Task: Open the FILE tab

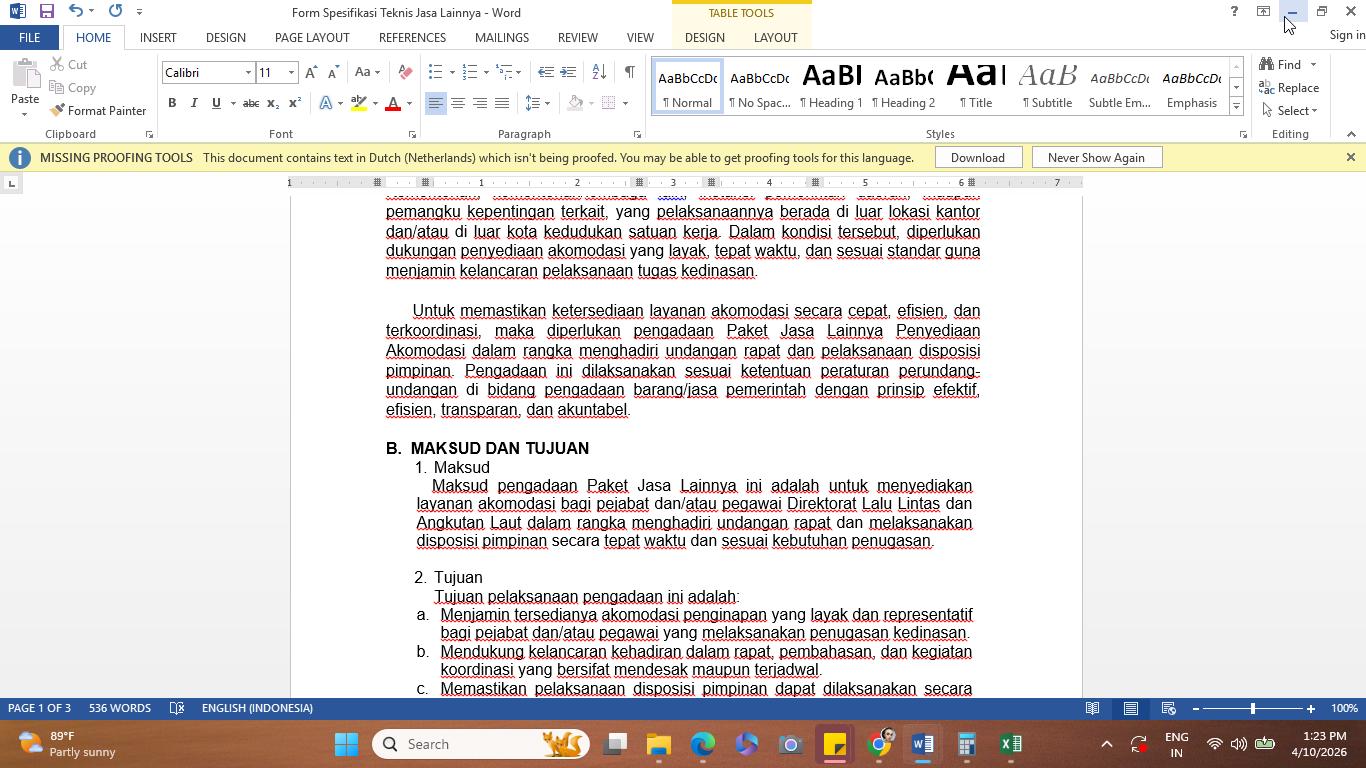Action: pyautogui.click(x=29, y=37)
